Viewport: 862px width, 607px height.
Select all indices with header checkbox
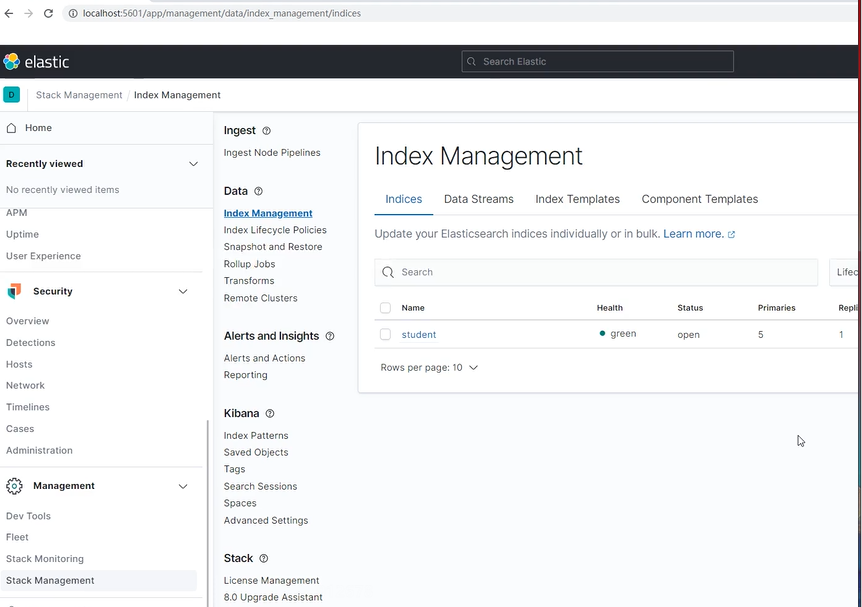(x=385, y=308)
